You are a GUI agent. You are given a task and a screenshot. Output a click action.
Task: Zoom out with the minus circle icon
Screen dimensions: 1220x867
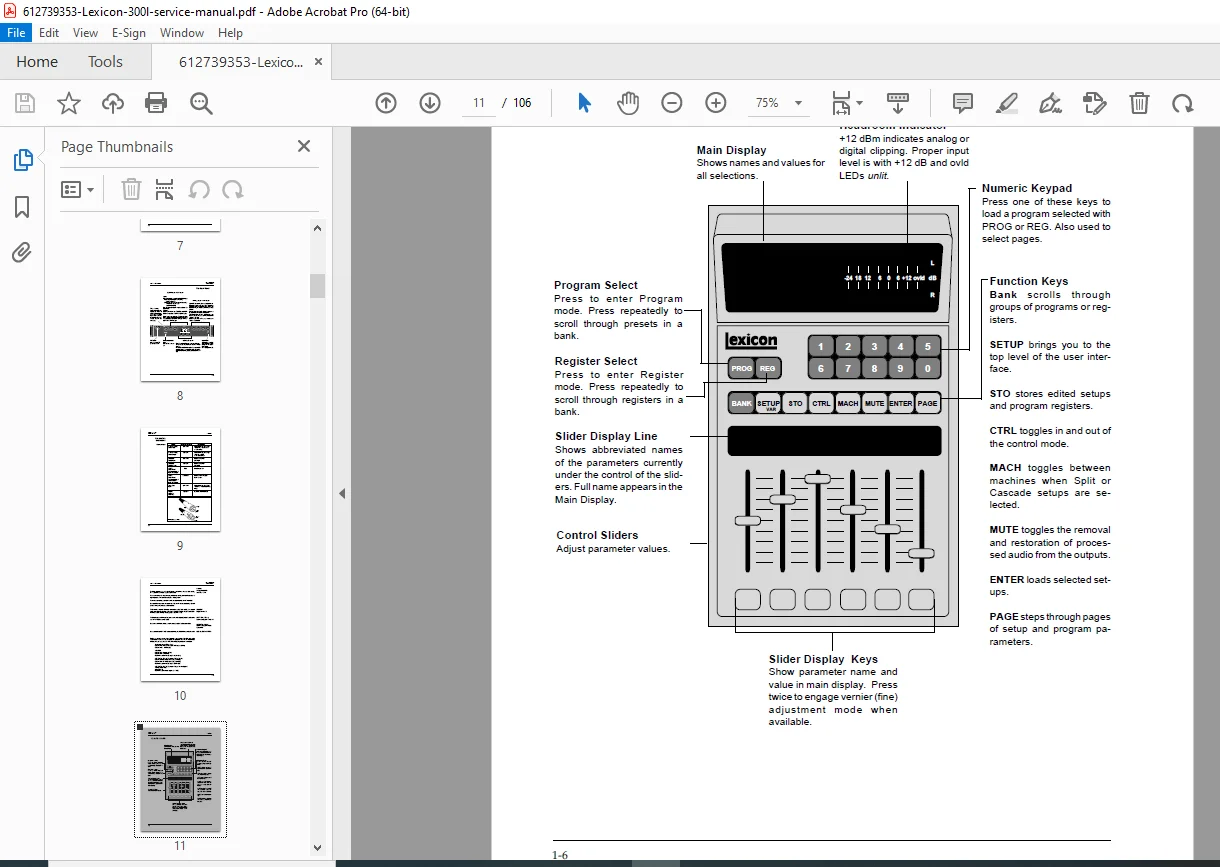[x=672, y=103]
